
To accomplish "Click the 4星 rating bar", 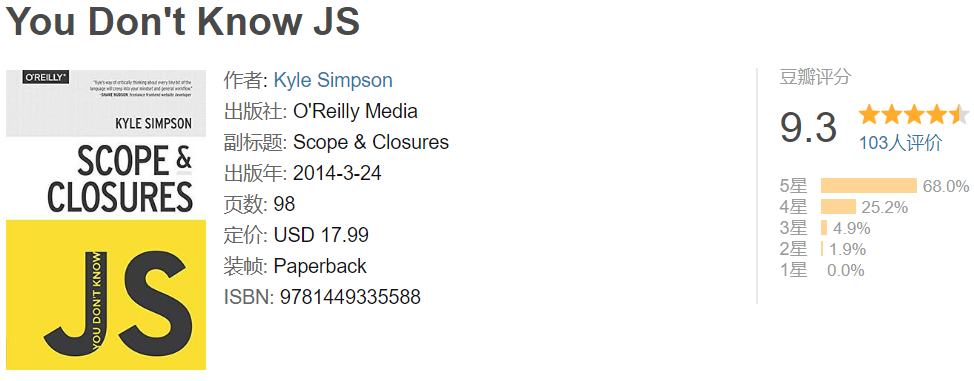I will tap(838, 207).
